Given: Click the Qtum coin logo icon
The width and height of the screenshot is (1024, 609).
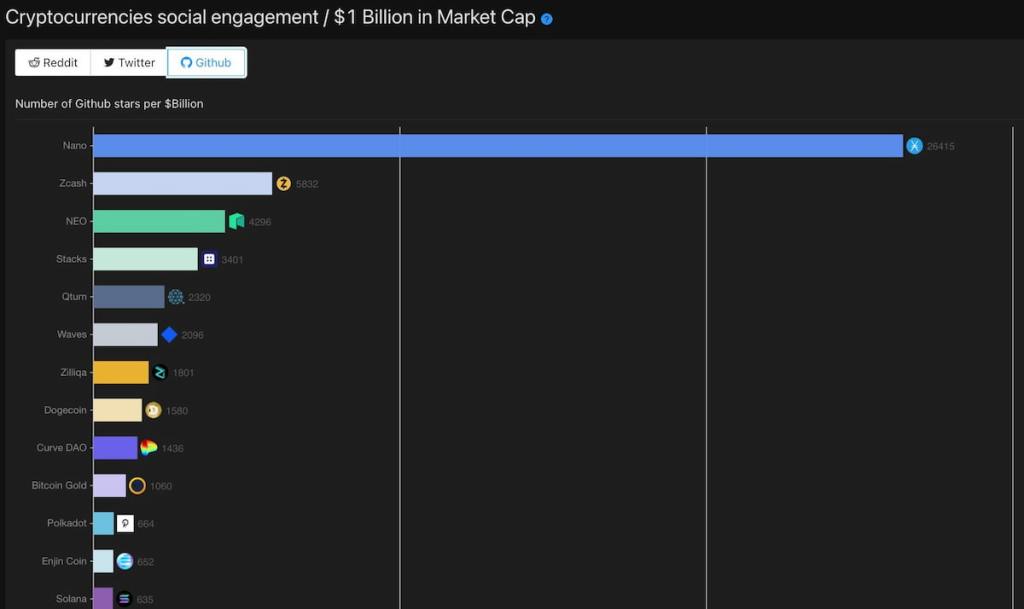Looking at the screenshot, I should pos(176,297).
